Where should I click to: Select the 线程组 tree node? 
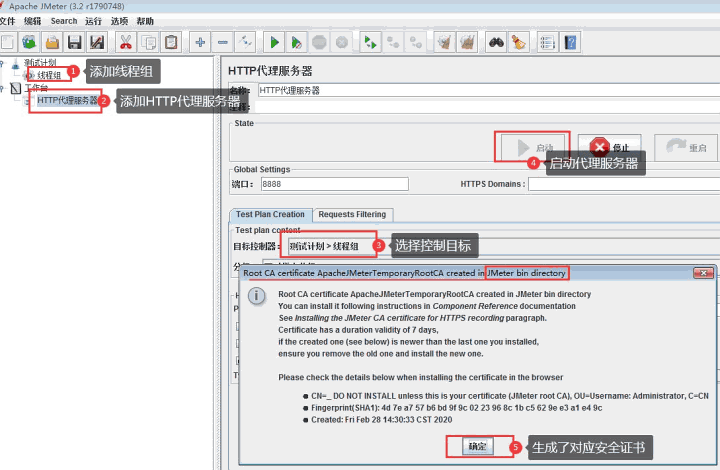point(49,75)
